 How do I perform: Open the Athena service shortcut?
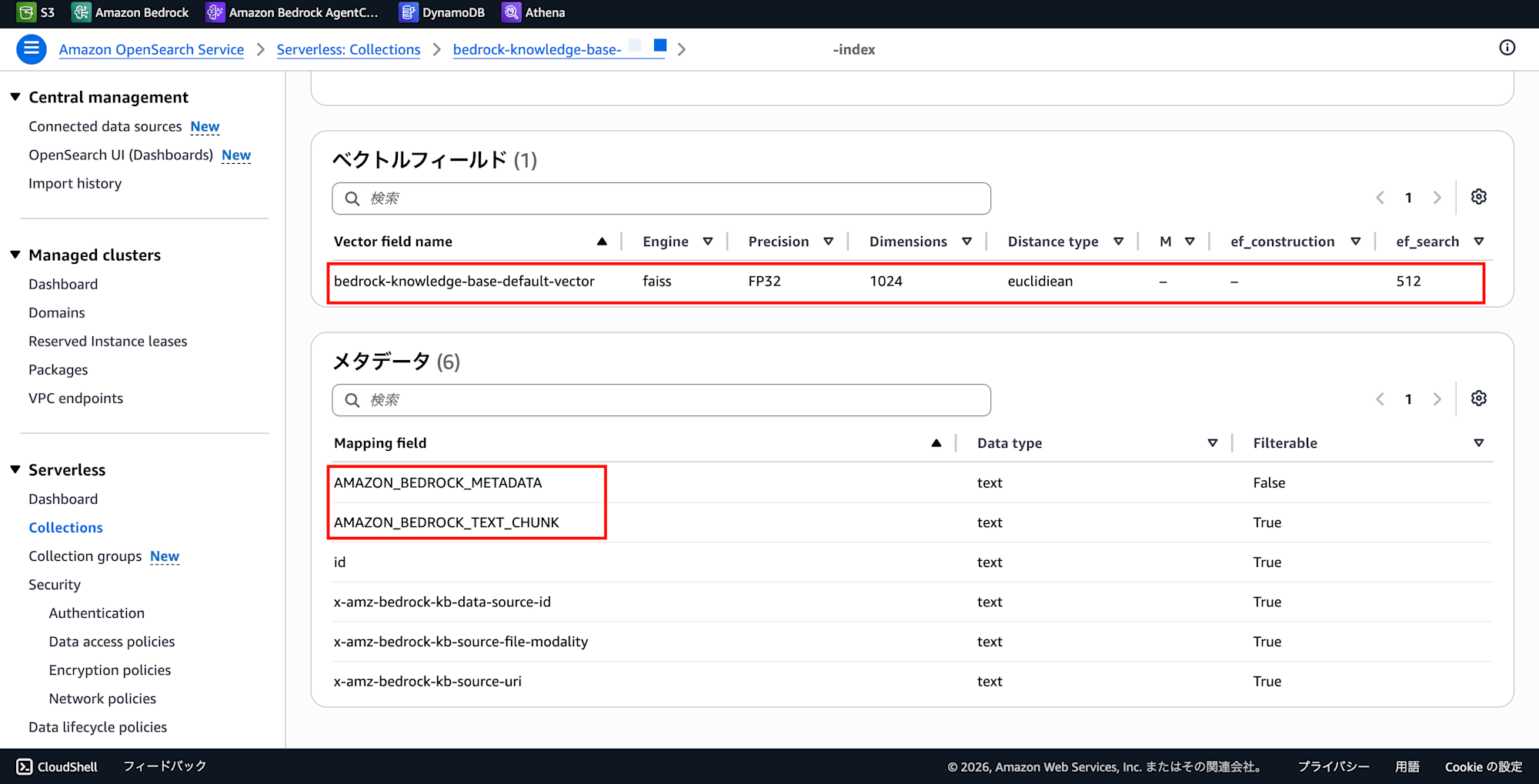[534, 12]
